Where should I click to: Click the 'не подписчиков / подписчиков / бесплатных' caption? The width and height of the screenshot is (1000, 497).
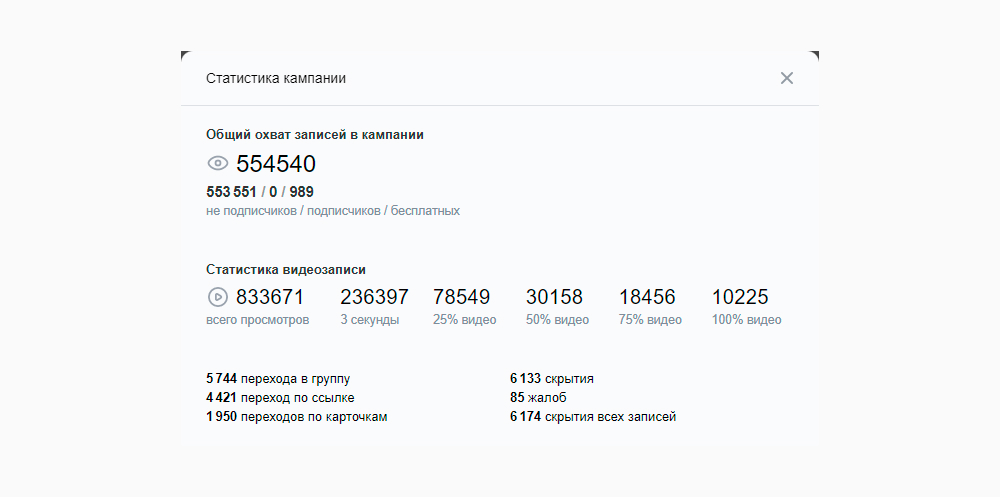coord(333,211)
